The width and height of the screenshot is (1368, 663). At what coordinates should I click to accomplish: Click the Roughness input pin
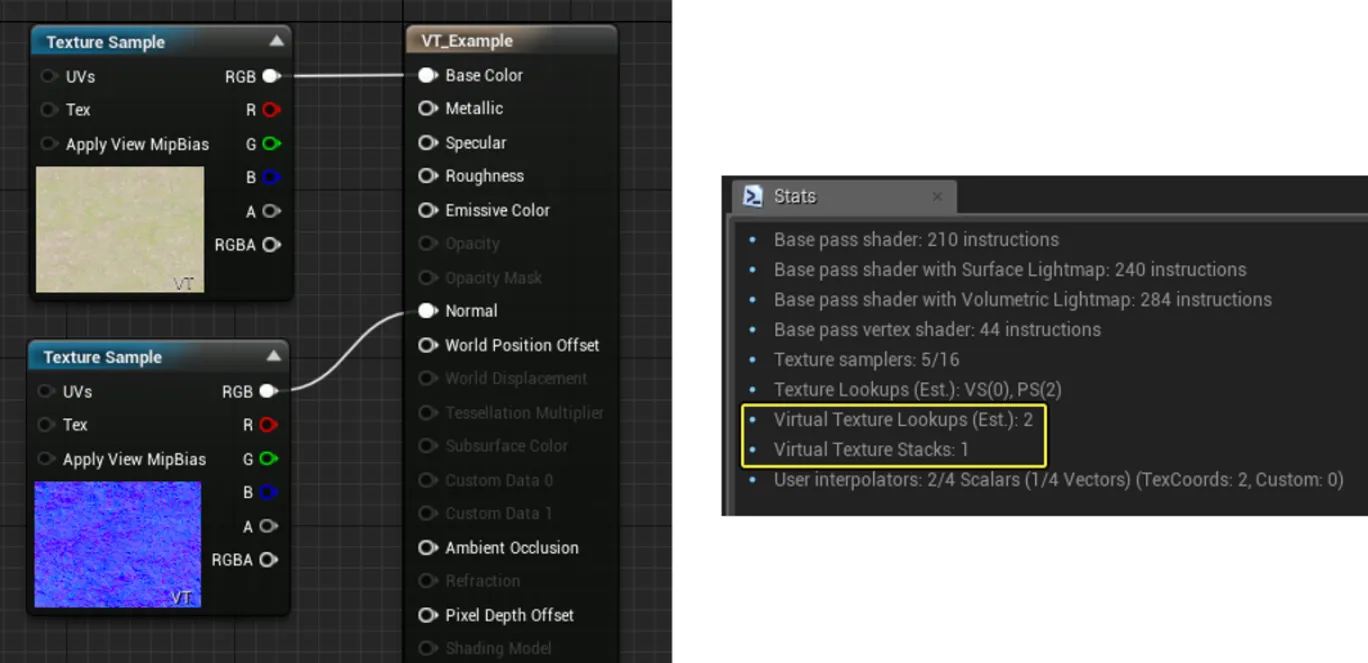tap(428, 176)
